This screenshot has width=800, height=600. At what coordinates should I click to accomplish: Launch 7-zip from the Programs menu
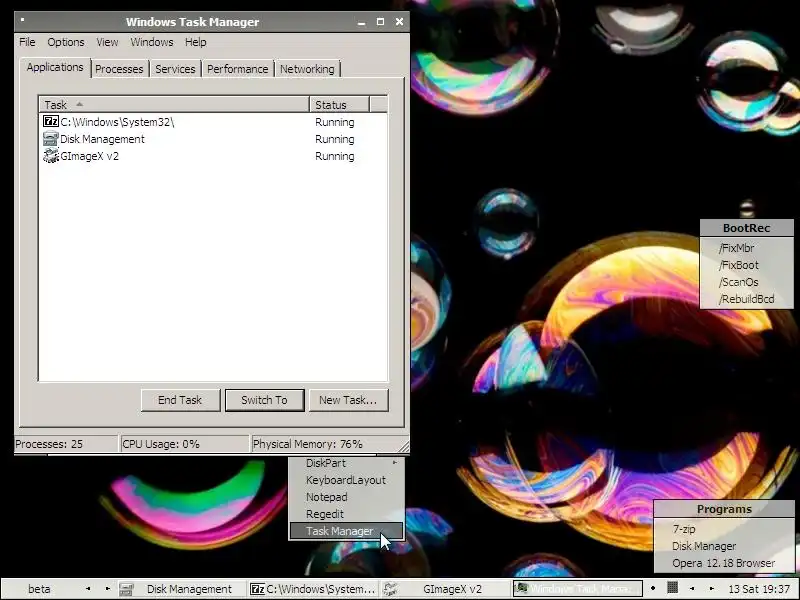coord(724,529)
